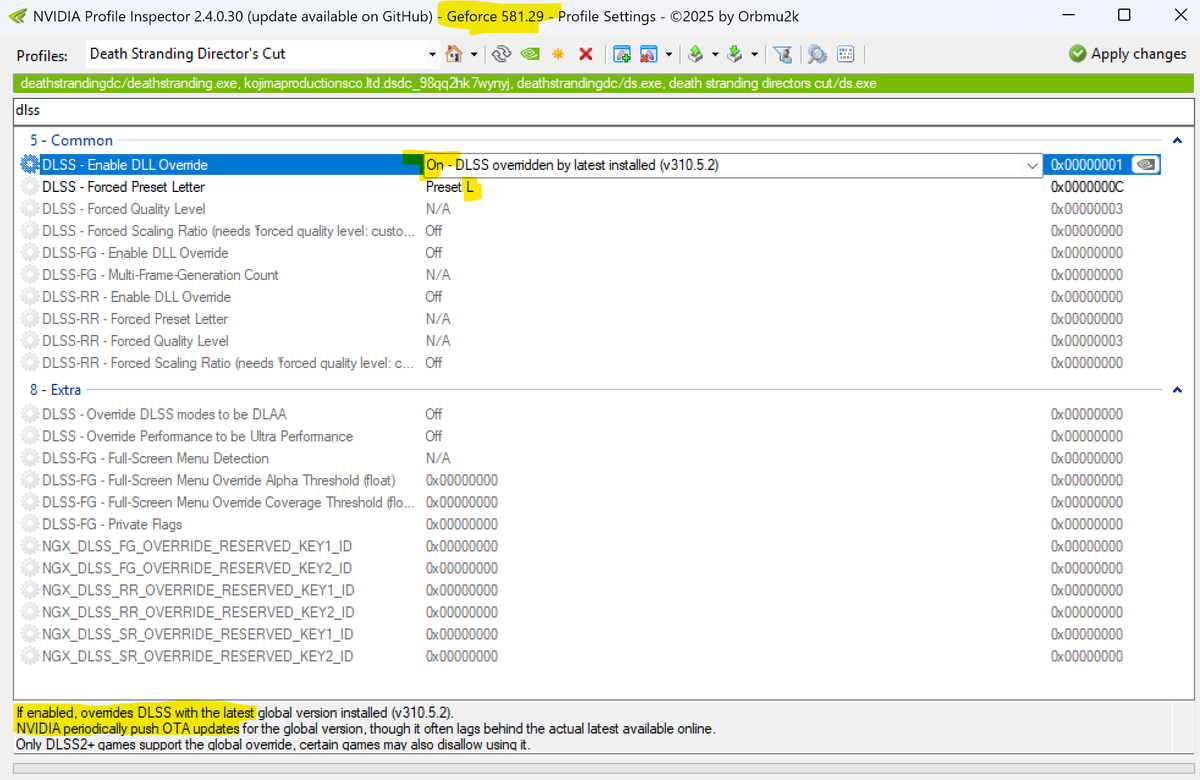Screen dimensions: 1200x780
Task: Click the green NVIDIA restore defaults icon
Action: point(530,54)
